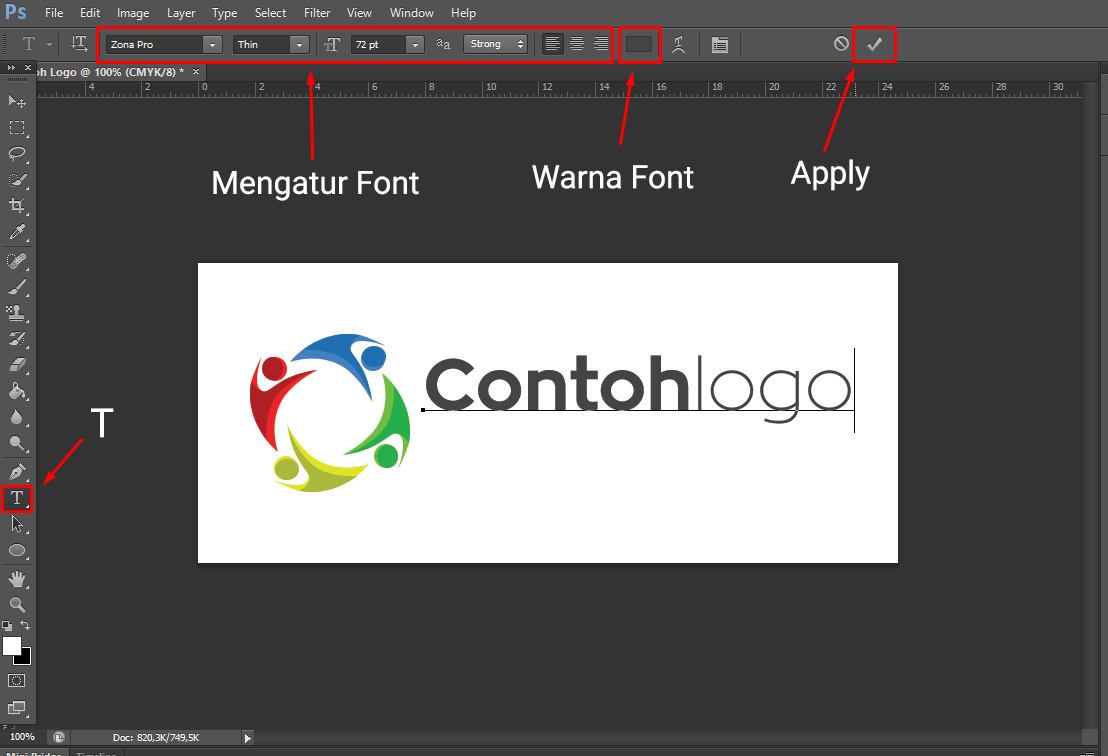Screen dimensions: 1108x756
Task: Select the Eyedropper tool
Action: [15, 233]
